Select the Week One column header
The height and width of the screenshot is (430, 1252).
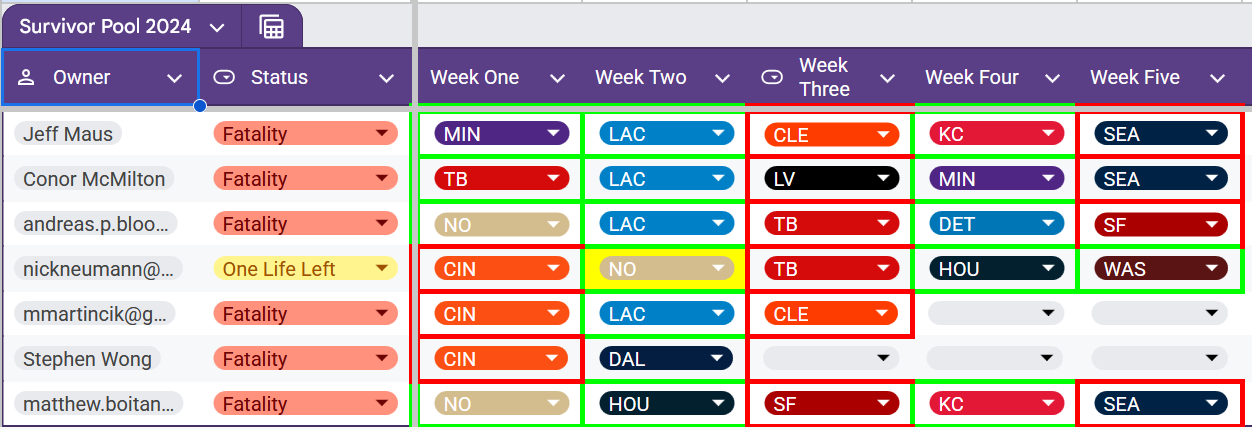click(x=474, y=78)
